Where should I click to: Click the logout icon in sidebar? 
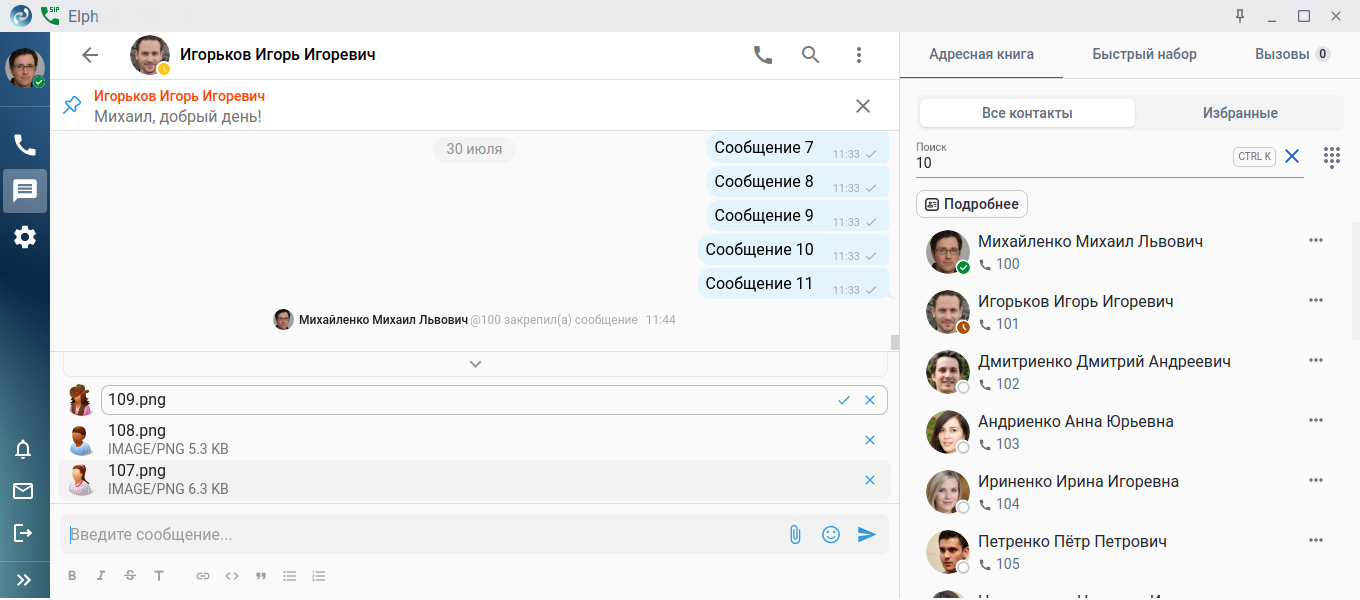click(23, 533)
